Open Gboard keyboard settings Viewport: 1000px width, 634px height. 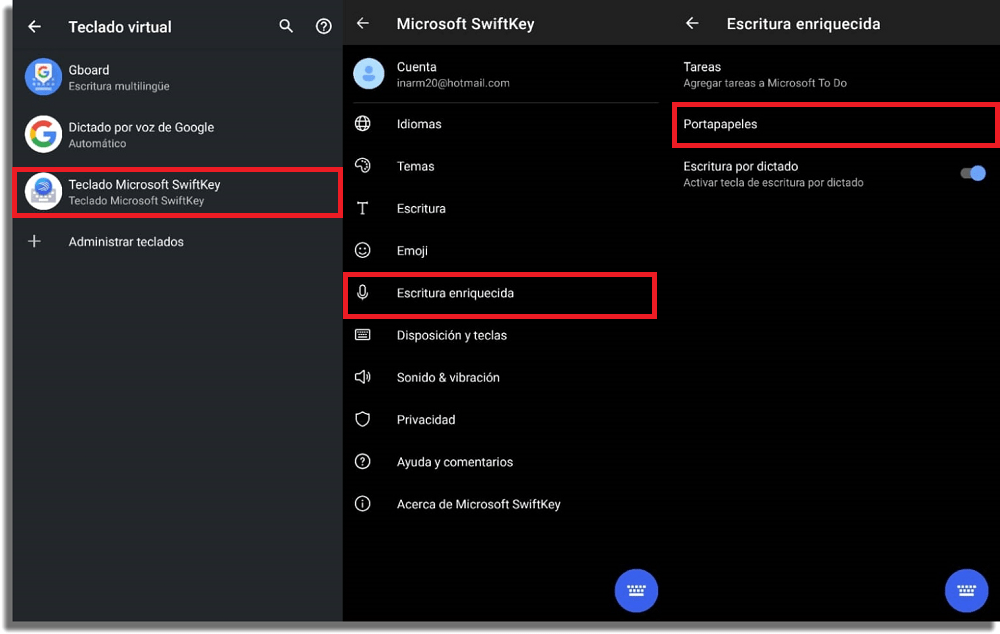(177, 77)
